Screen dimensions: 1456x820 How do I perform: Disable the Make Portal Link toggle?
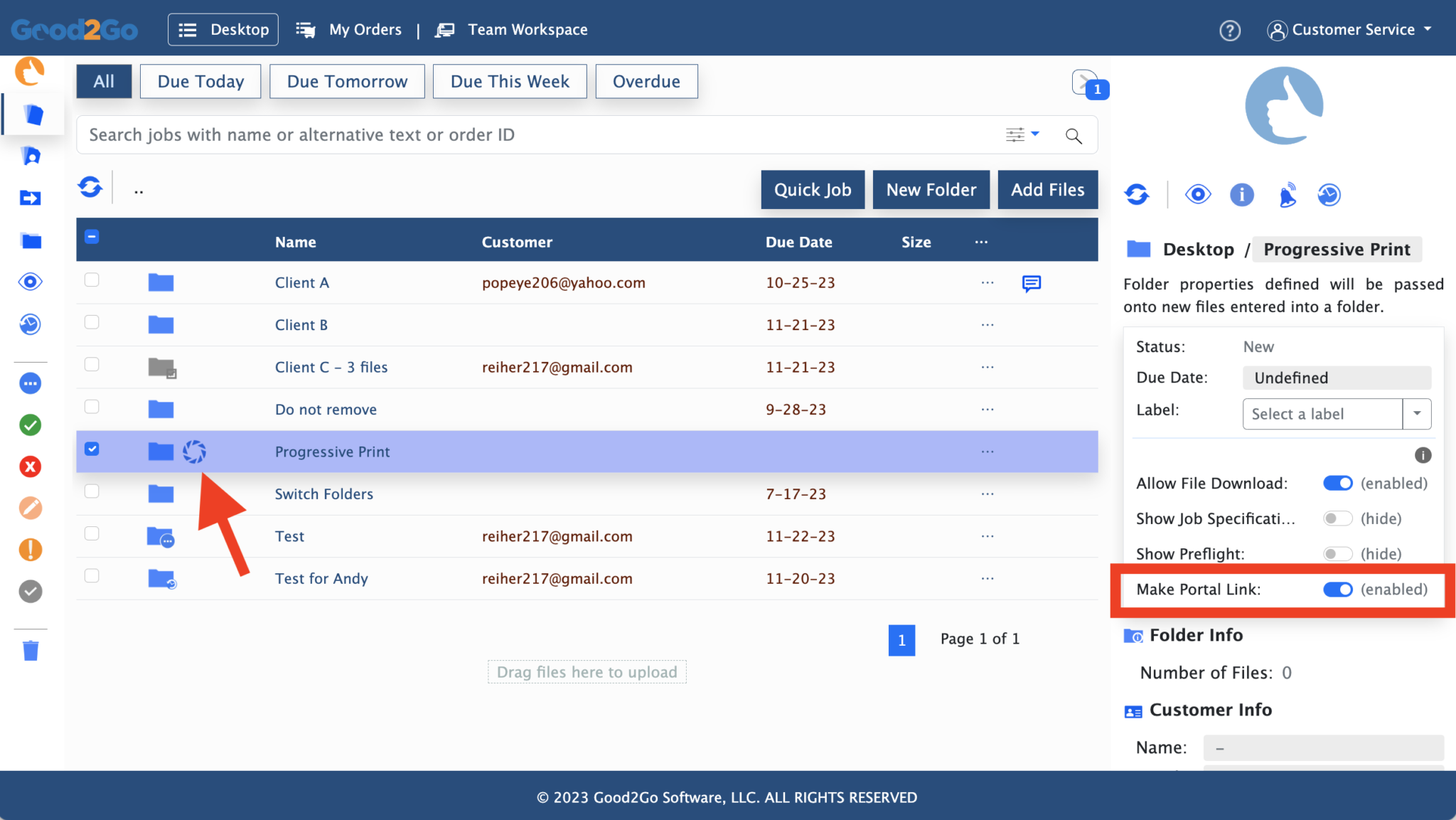pyautogui.click(x=1339, y=589)
